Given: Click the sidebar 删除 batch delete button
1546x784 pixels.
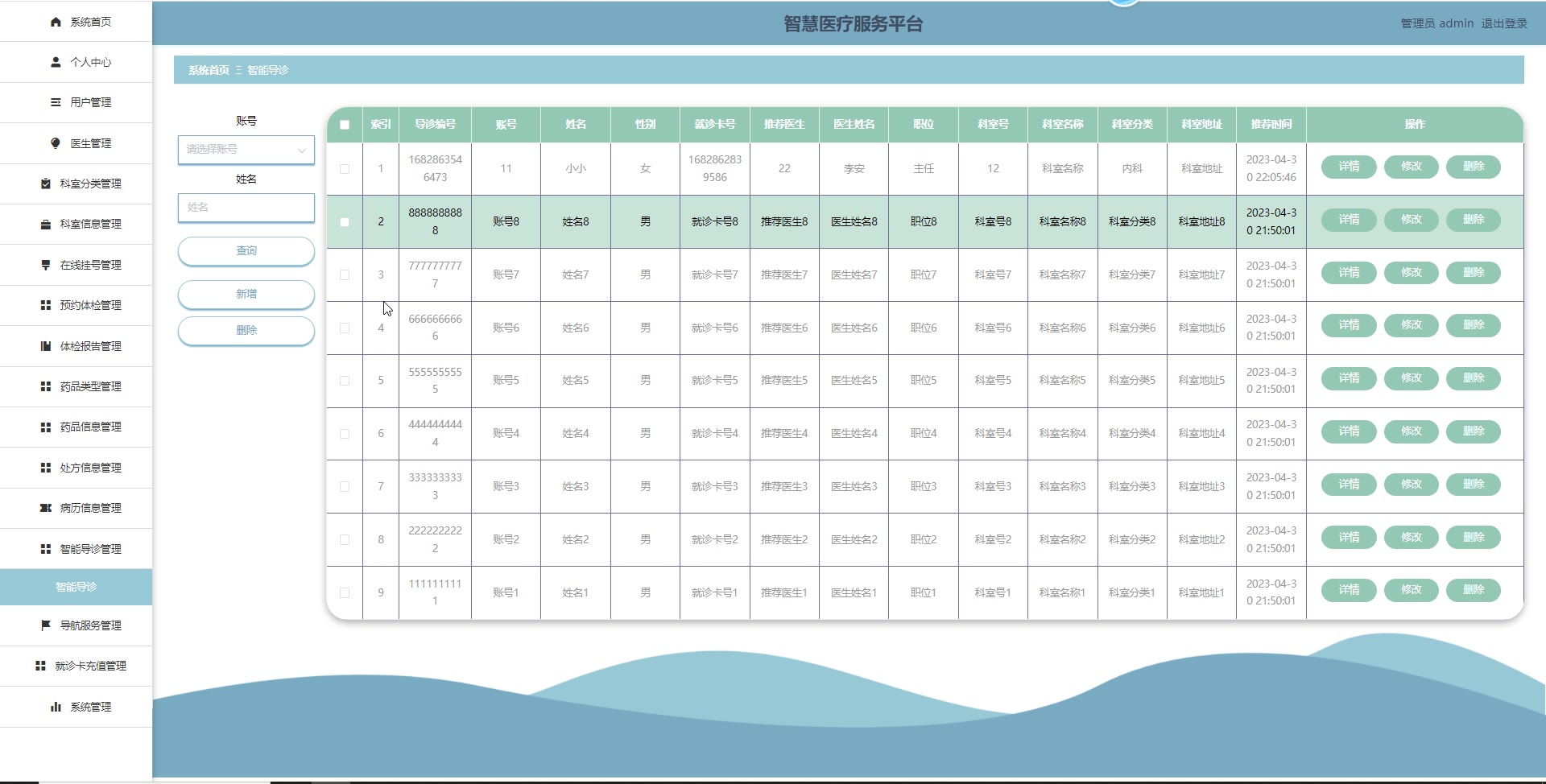Looking at the screenshot, I should coord(246,330).
